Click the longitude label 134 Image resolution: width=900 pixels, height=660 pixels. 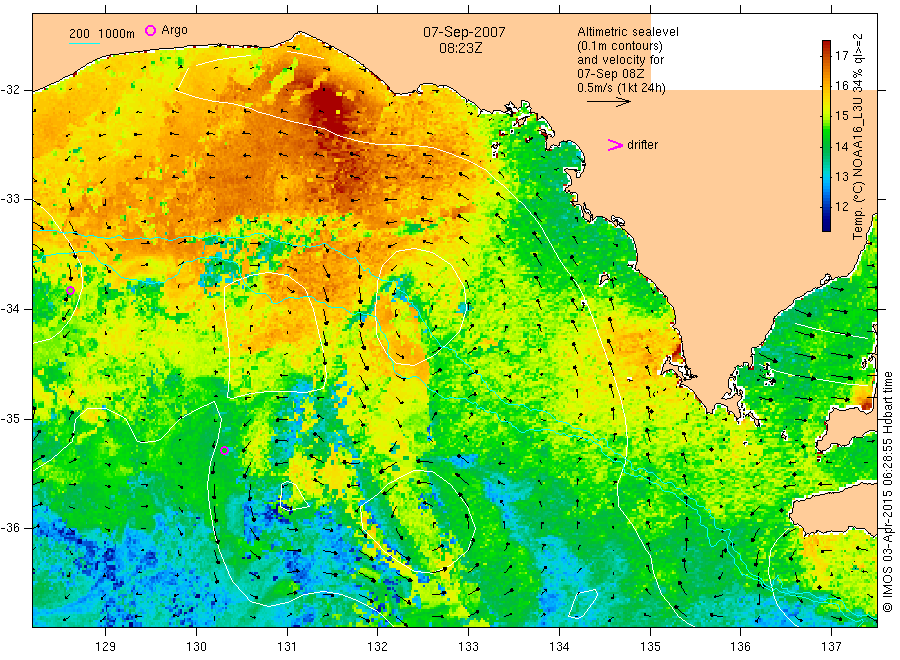coord(559,646)
